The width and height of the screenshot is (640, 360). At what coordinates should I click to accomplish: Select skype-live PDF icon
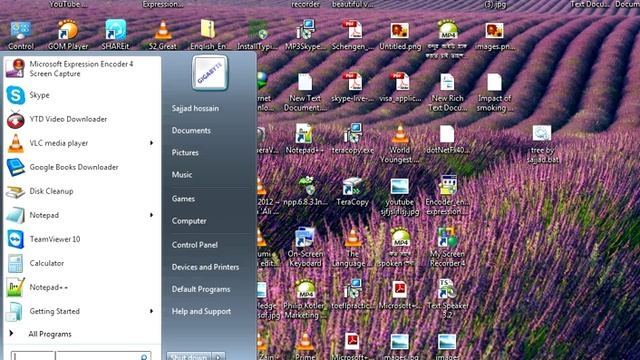pyautogui.click(x=352, y=87)
